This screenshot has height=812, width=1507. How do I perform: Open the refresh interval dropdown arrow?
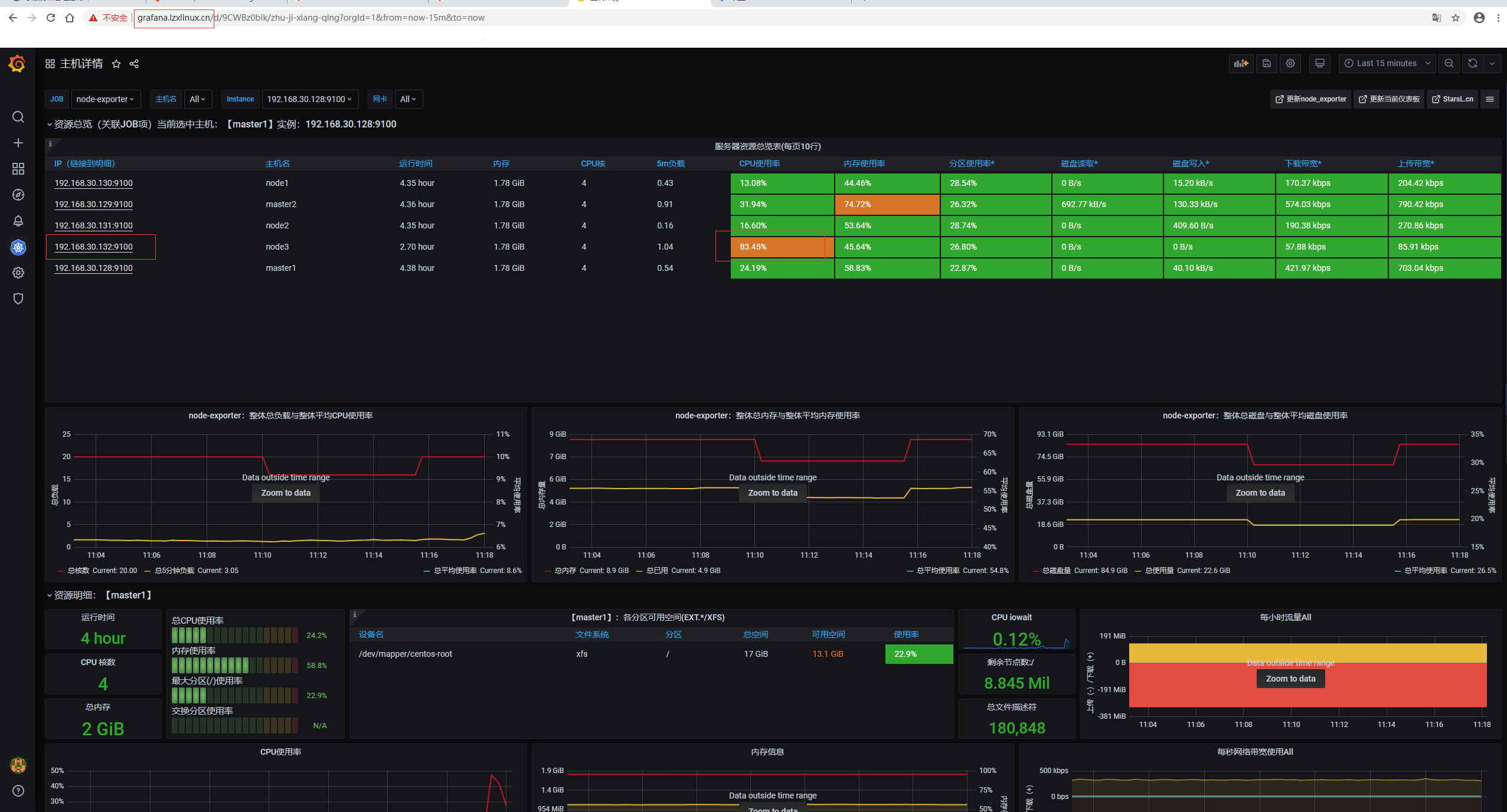click(x=1492, y=63)
